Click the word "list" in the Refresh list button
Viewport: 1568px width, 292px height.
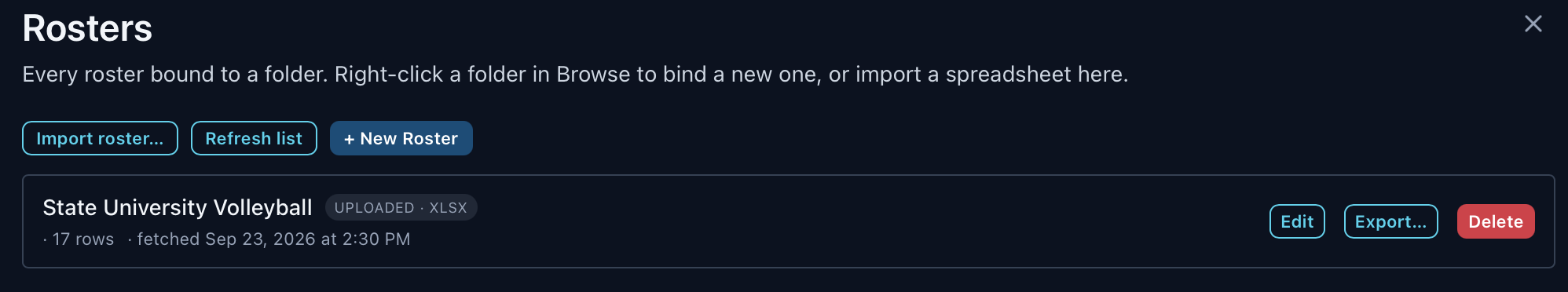pos(289,138)
